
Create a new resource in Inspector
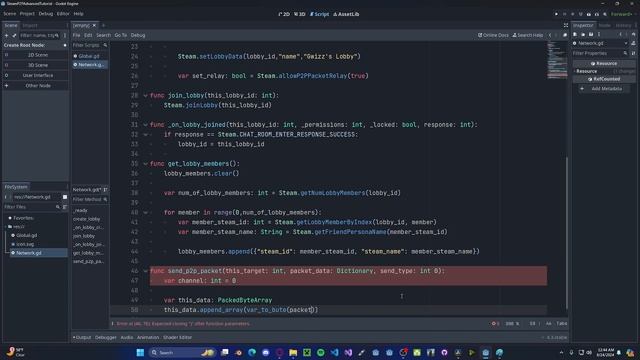(575, 35)
